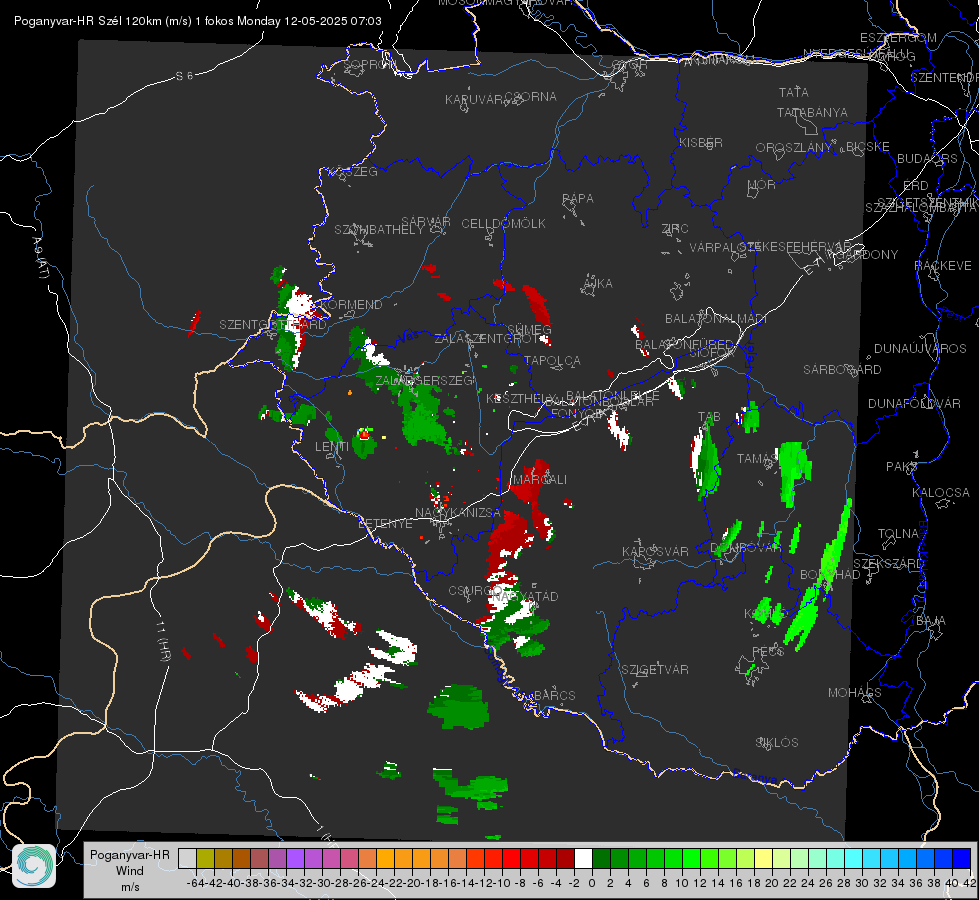Pick the dark green swatch between 0 and 2
The image size is (979, 900).
(x=601, y=858)
